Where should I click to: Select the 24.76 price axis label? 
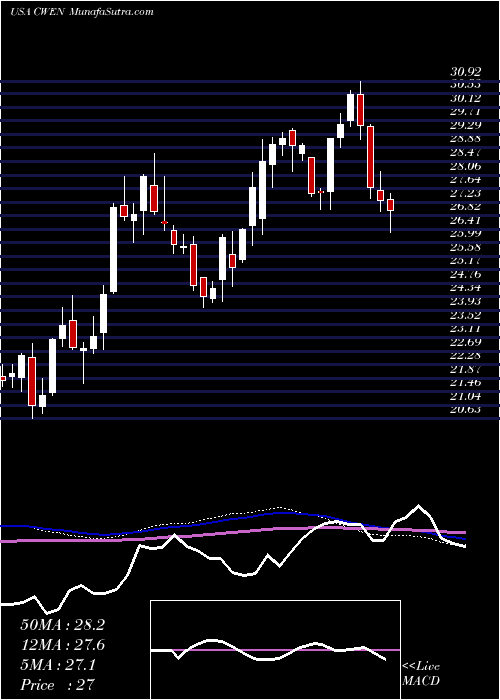(x=465, y=275)
